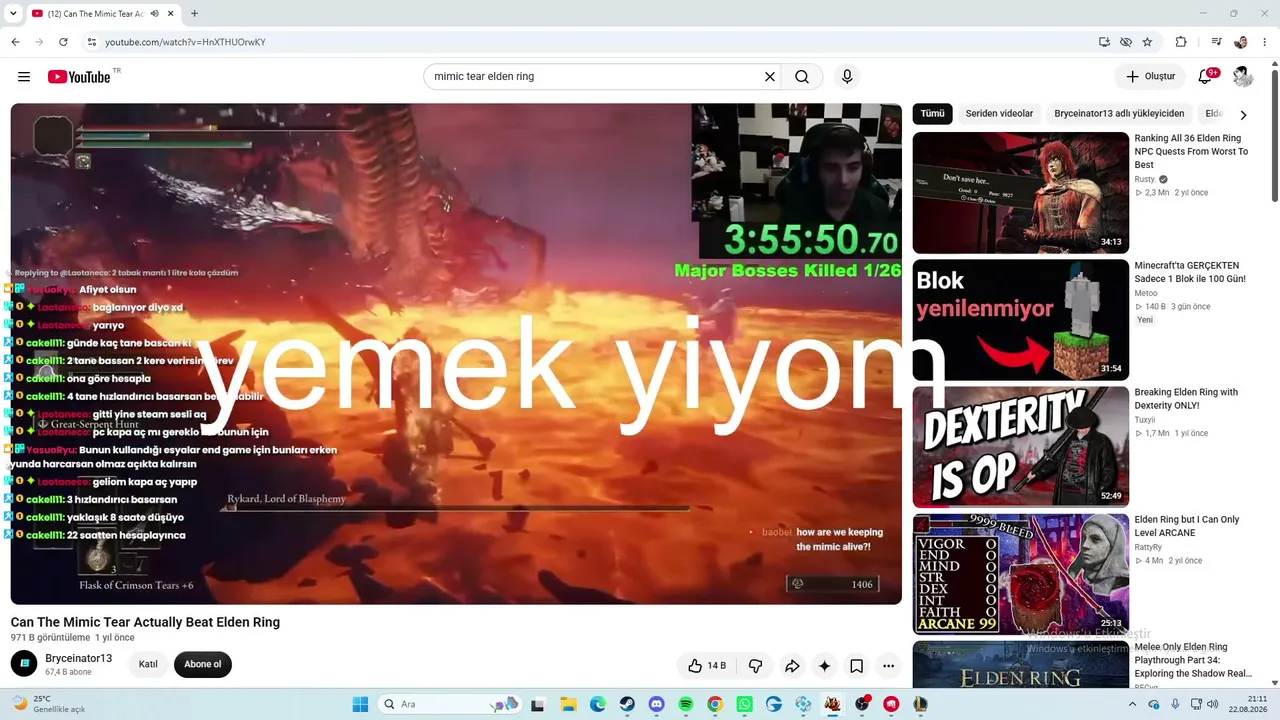This screenshot has height=720, width=1280.
Task: Install app icon in the address bar
Action: click(1104, 42)
